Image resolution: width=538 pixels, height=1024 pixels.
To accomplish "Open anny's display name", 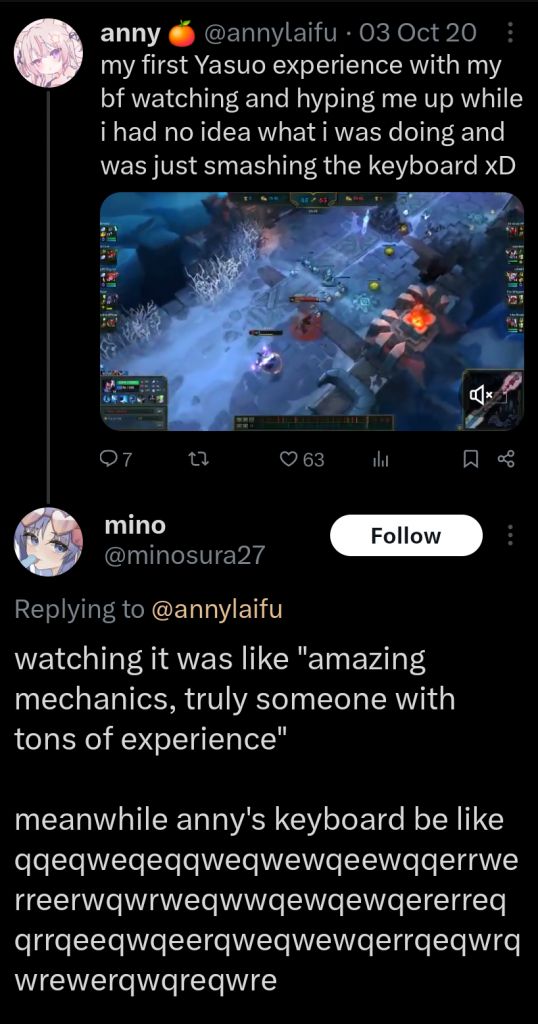I will point(130,33).
